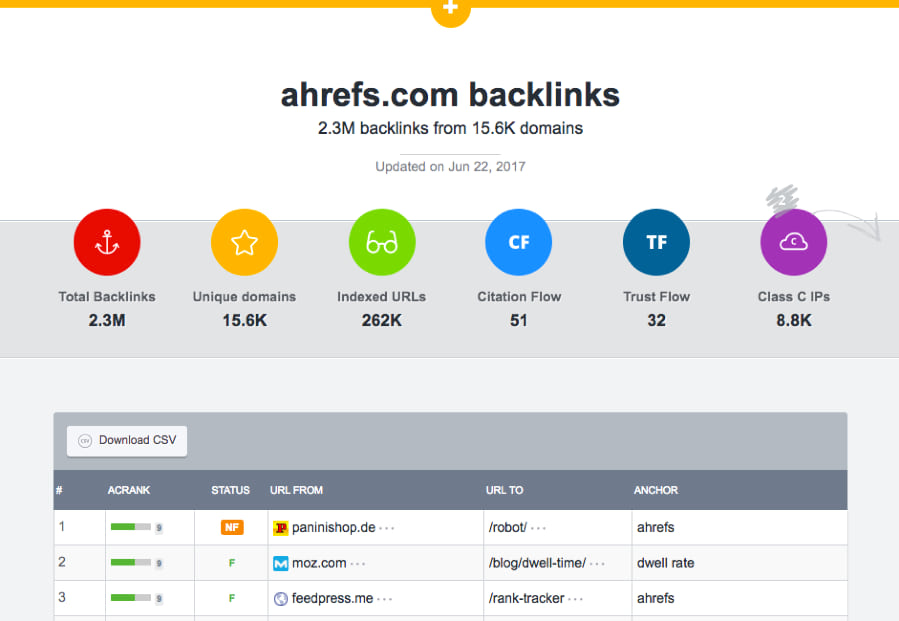This screenshot has width=899, height=621.
Task: Expand the ellipsis after paninishop.de
Action: click(x=386, y=529)
